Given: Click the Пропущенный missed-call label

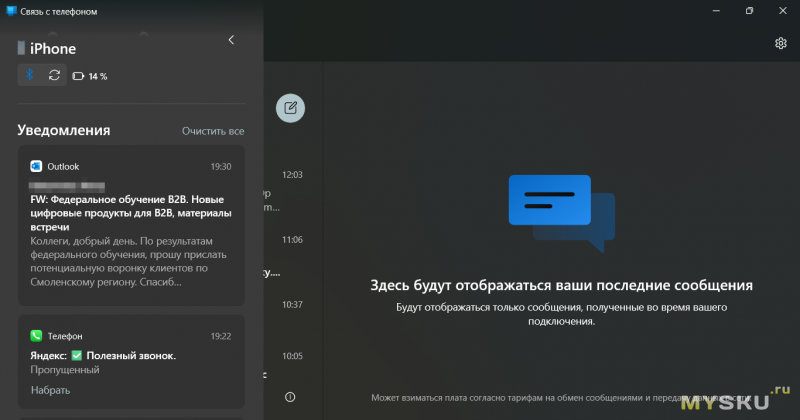Looking at the screenshot, I should point(65,369).
